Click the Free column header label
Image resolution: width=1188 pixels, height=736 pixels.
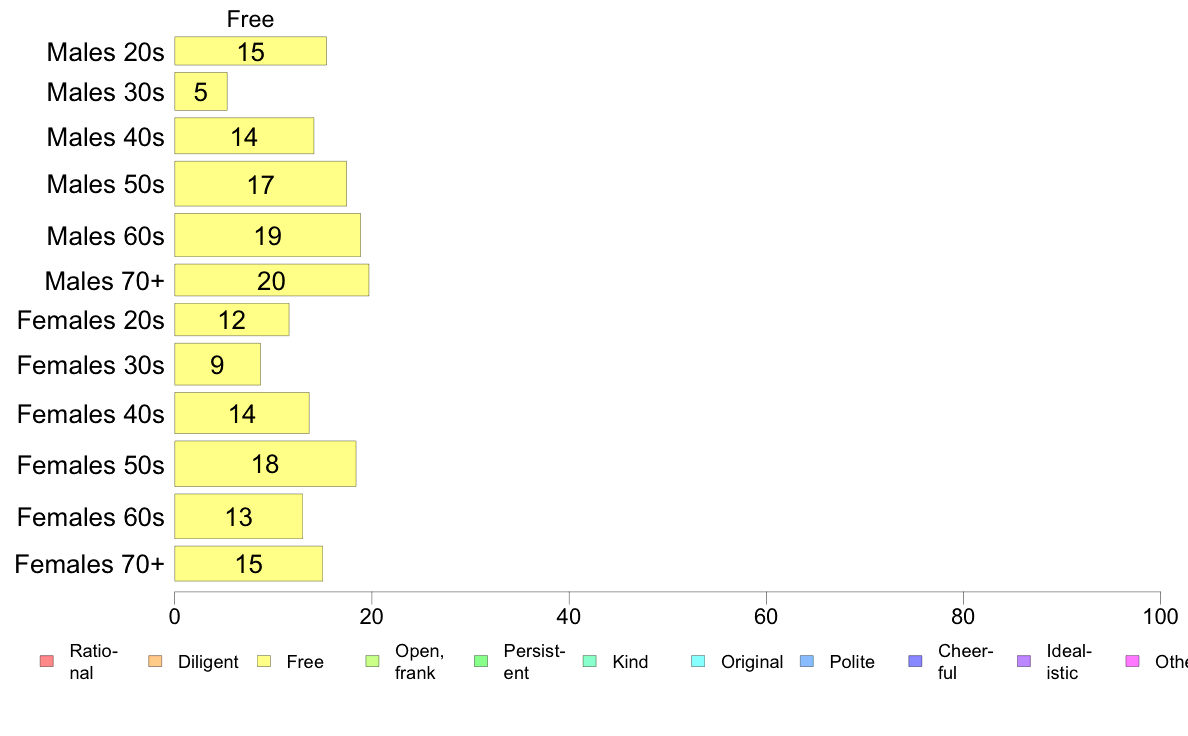(250, 20)
